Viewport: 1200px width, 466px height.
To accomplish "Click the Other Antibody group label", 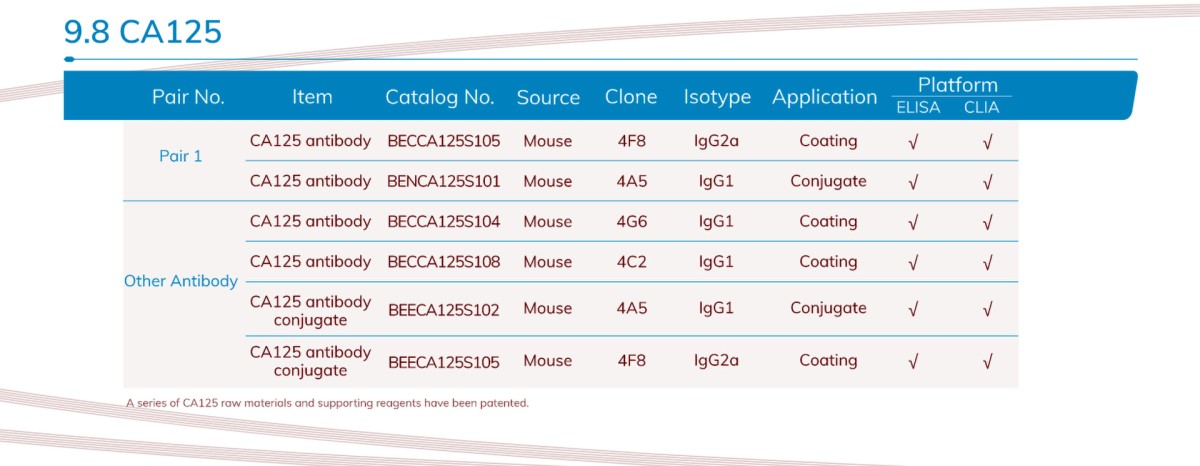I will pyautogui.click(x=181, y=281).
